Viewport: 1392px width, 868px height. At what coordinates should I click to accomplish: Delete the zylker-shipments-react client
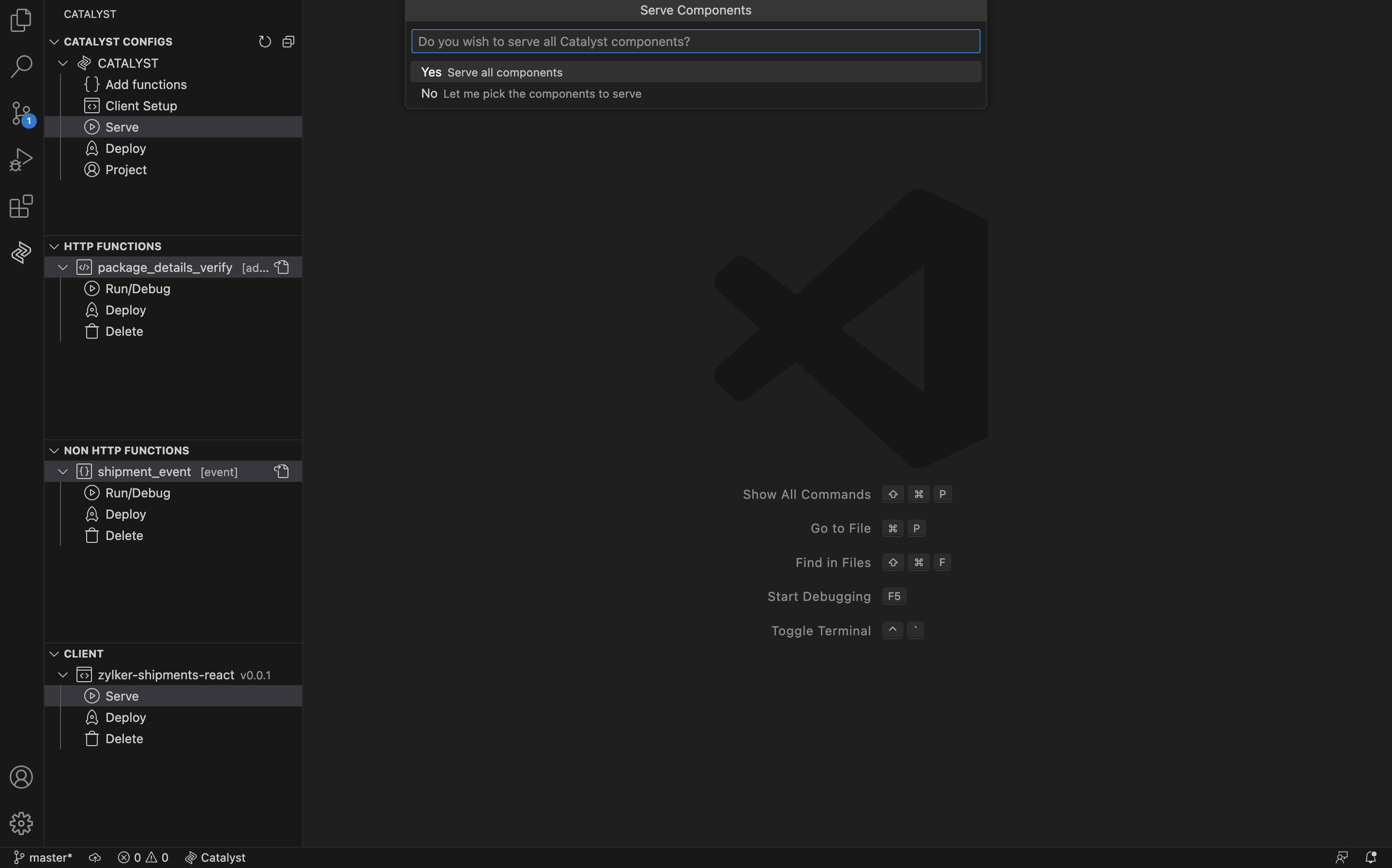173,739
